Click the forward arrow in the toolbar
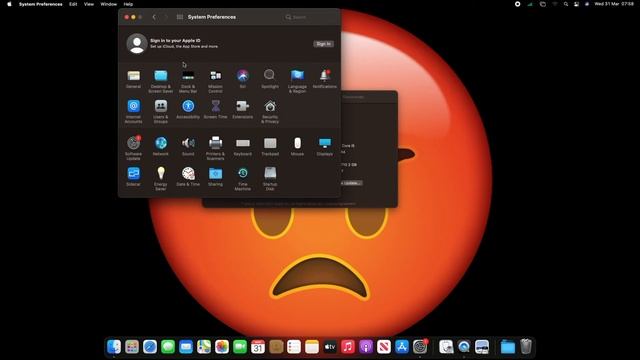640x360 pixels. 165,17
